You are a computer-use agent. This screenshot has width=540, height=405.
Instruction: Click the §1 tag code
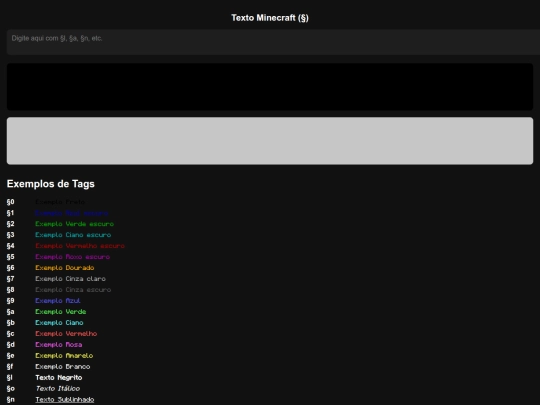coord(10,213)
